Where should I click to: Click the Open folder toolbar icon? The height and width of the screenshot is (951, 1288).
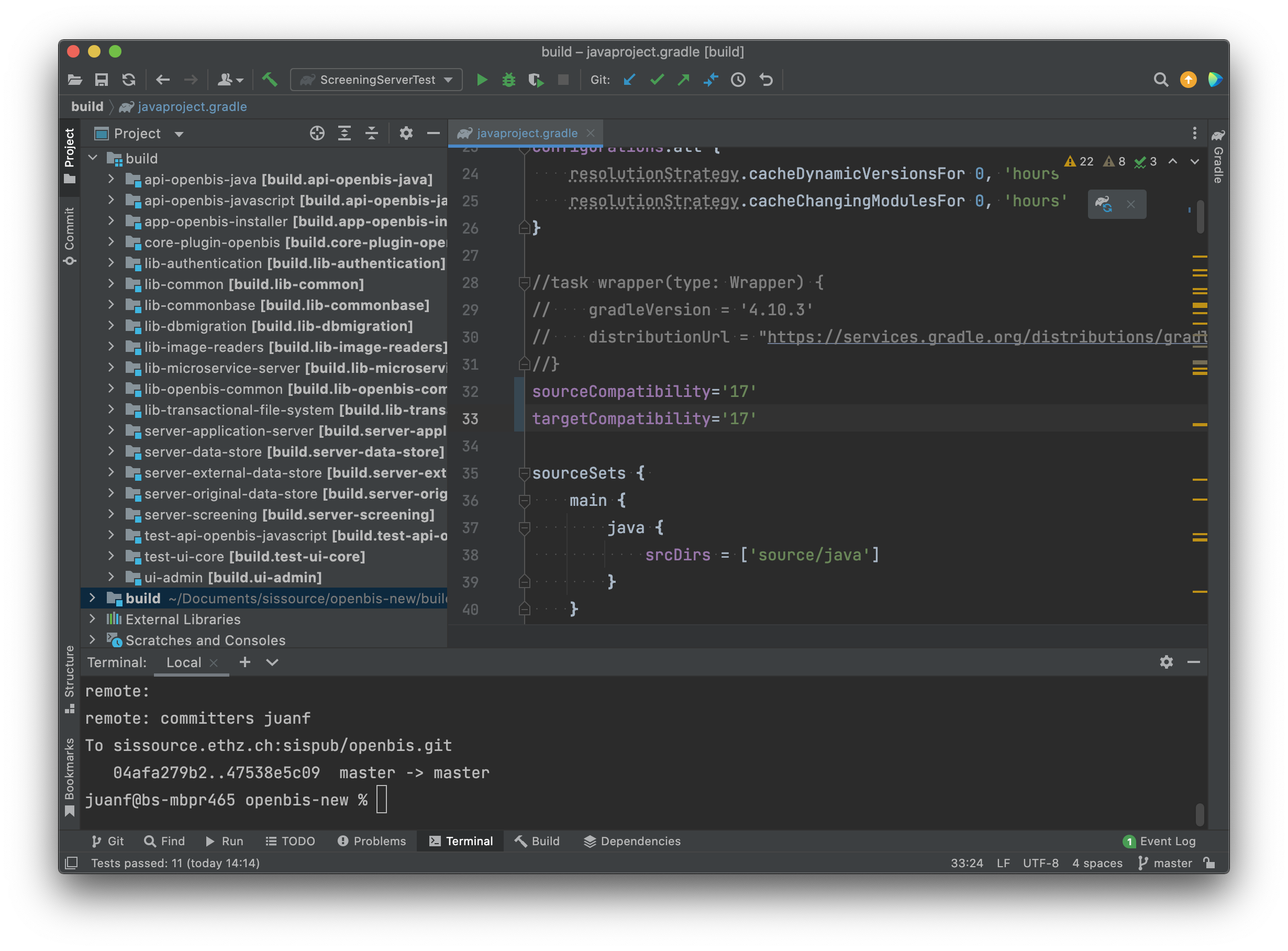(75, 80)
